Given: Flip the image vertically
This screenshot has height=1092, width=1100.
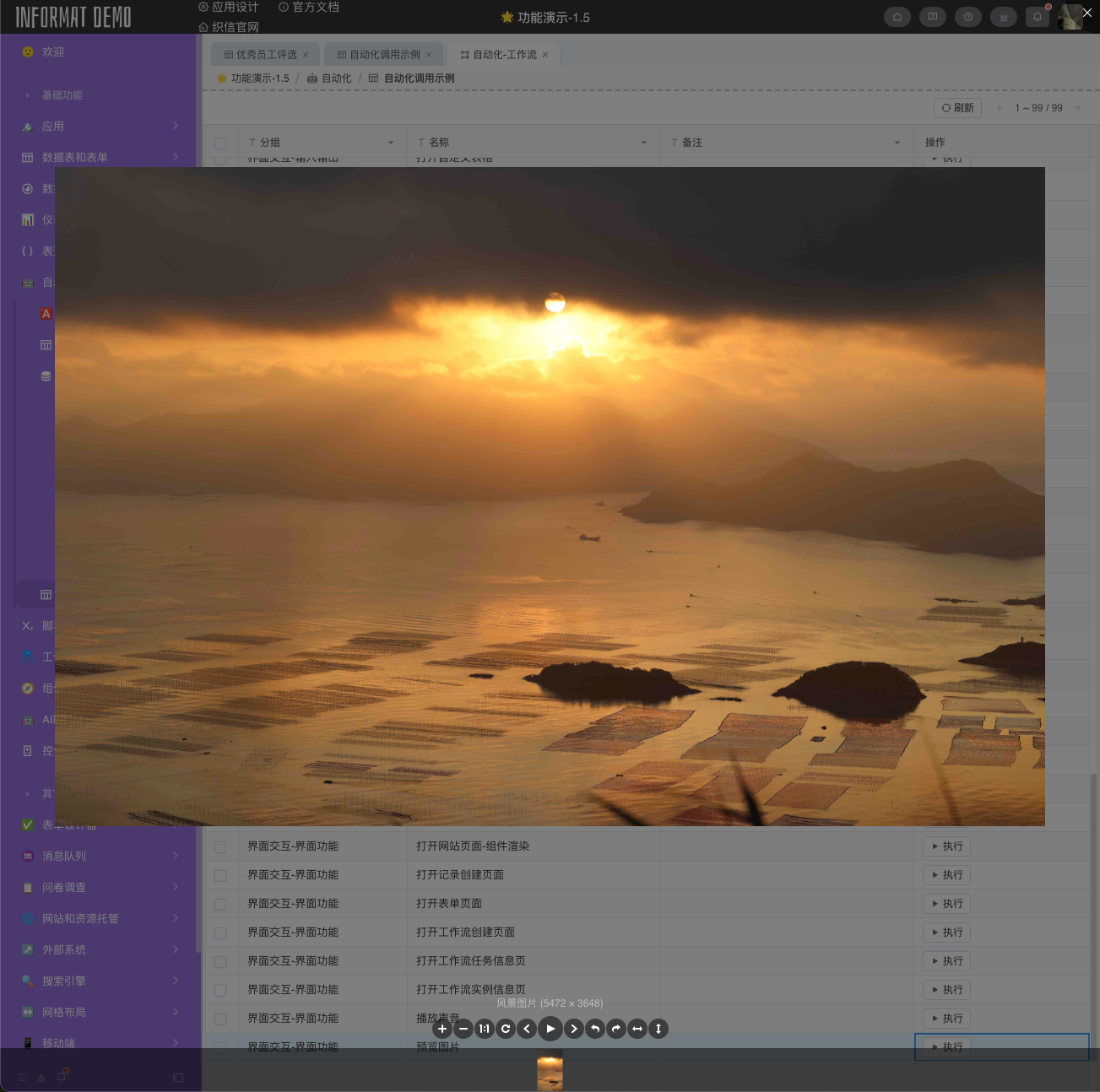Looking at the screenshot, I should click(658, 1029).
